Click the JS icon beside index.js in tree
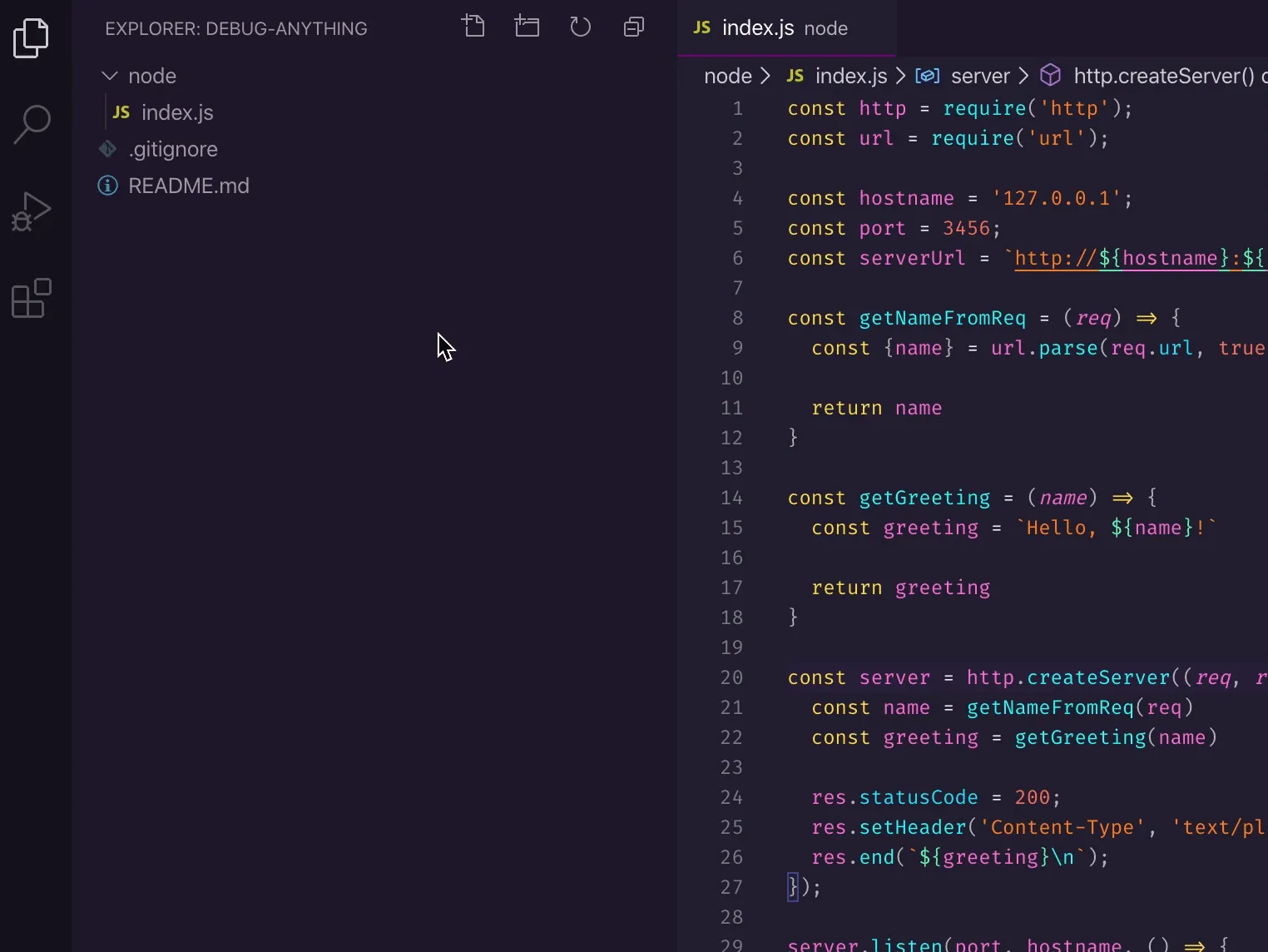The width and height of the screenshot is (1268, 952). tap(121, 112)
